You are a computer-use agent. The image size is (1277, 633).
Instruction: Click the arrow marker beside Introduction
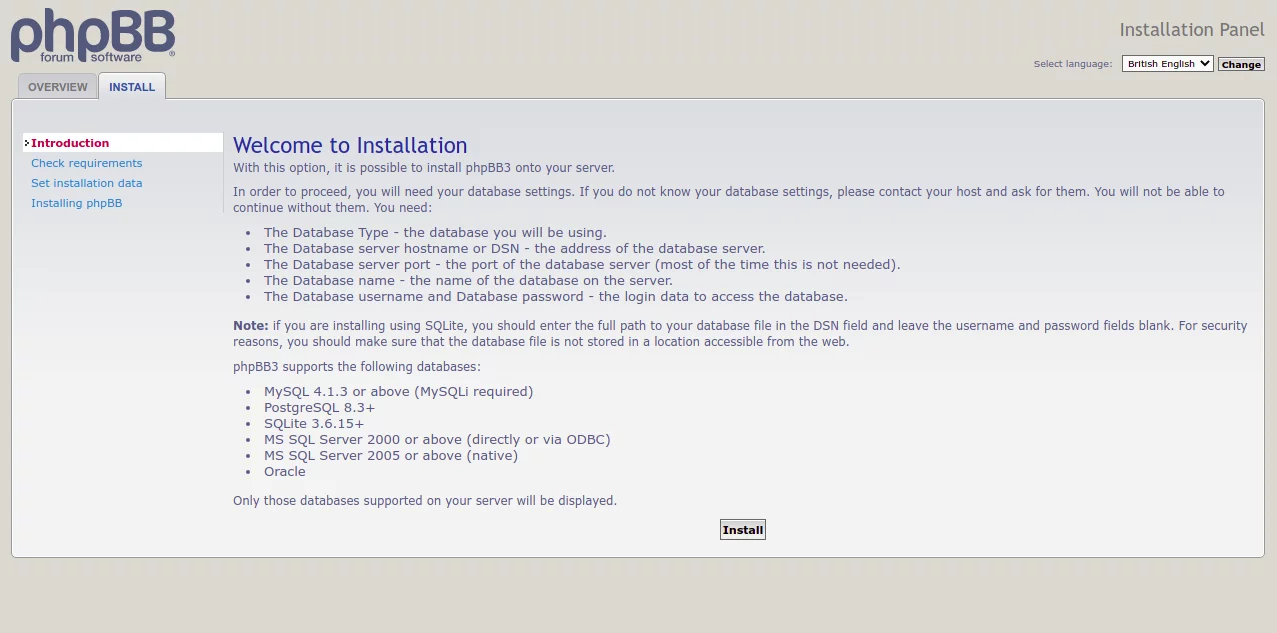27,144
